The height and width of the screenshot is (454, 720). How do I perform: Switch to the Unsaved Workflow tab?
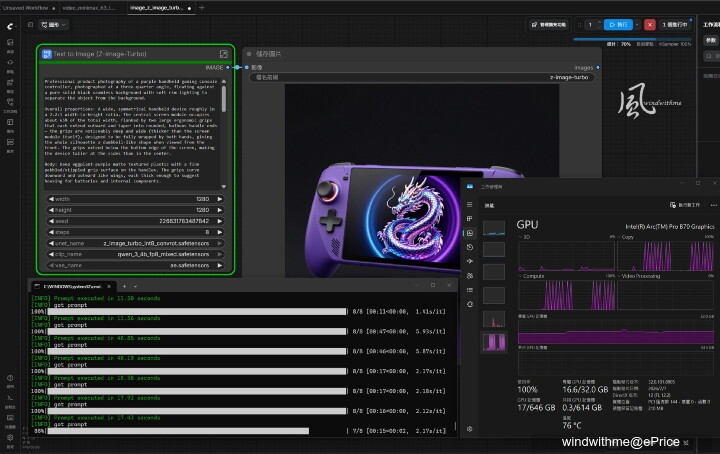[26, 8]
